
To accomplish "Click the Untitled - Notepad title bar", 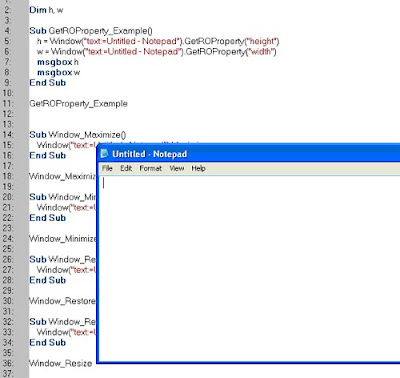I will (249, 154).
